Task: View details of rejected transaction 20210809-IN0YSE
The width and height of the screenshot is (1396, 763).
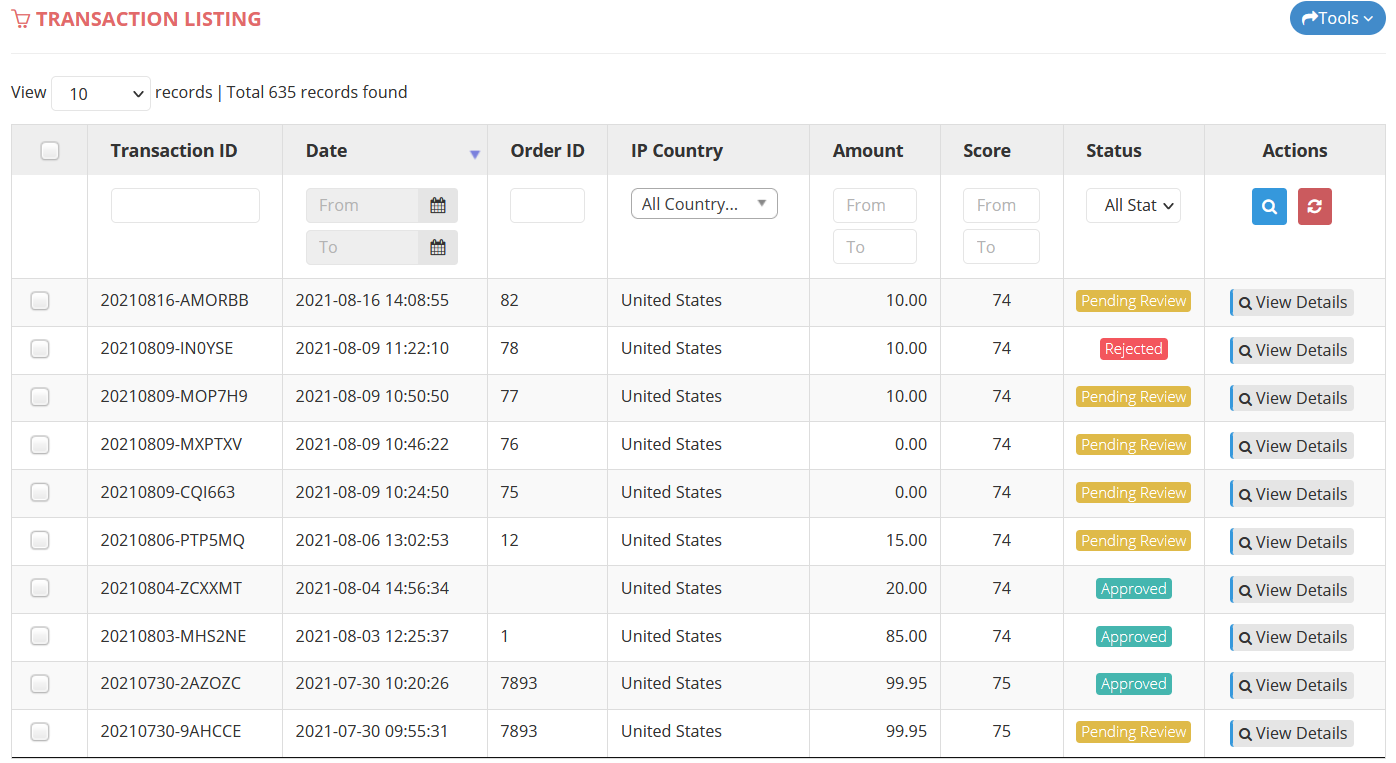Action: tap(1292, 350)
